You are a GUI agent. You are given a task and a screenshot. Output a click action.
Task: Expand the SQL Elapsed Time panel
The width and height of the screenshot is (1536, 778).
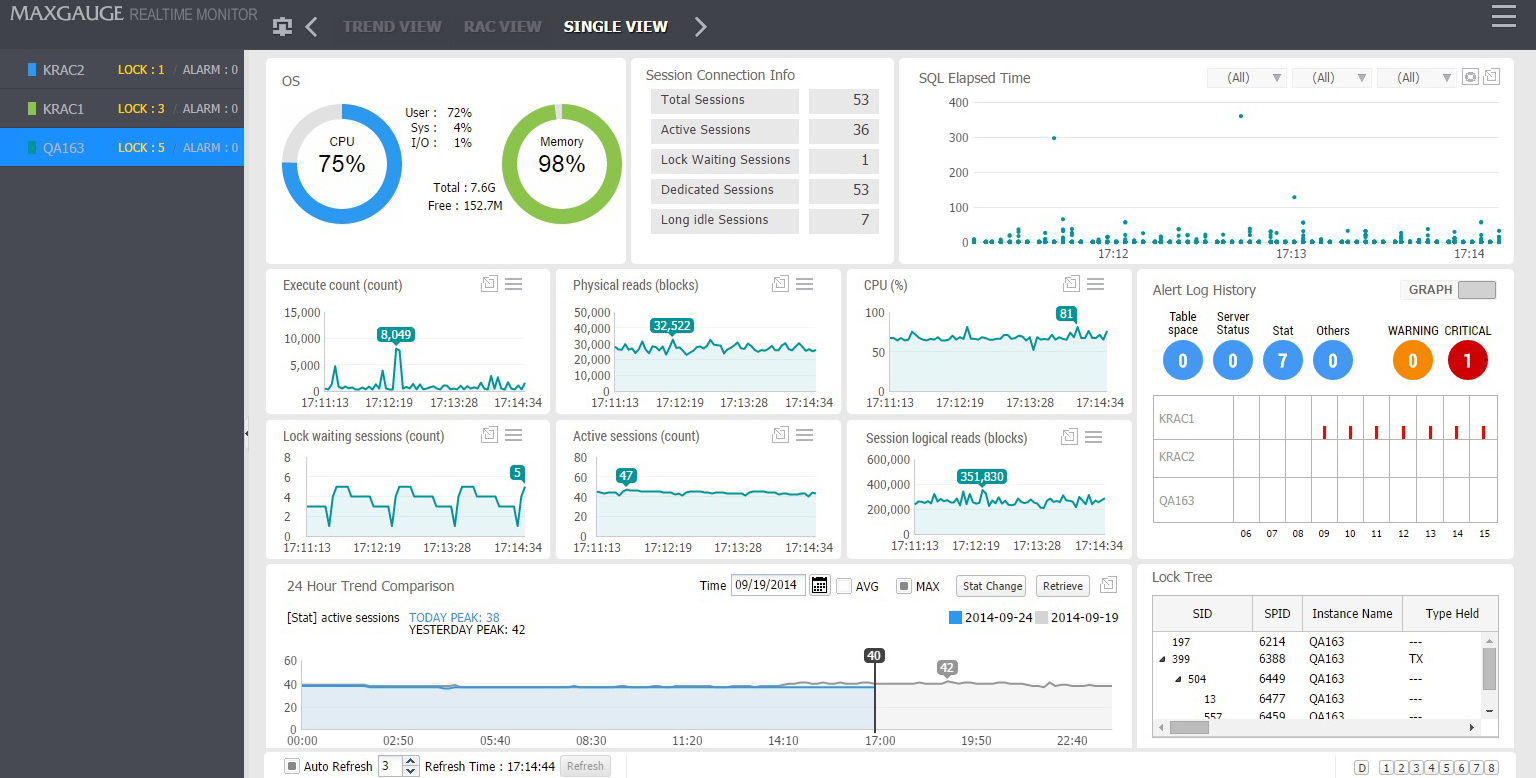(1491, 77)
